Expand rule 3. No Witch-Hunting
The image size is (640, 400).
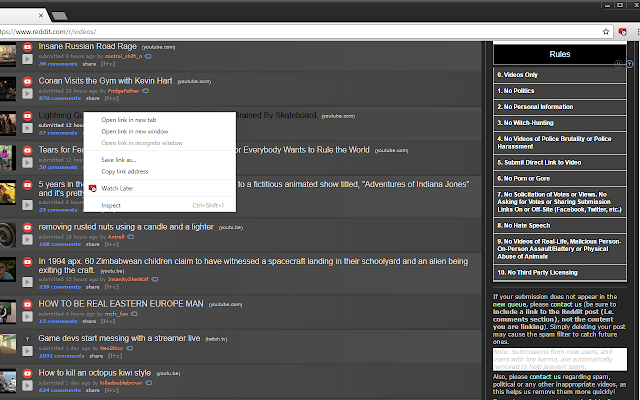click(560, 122)
